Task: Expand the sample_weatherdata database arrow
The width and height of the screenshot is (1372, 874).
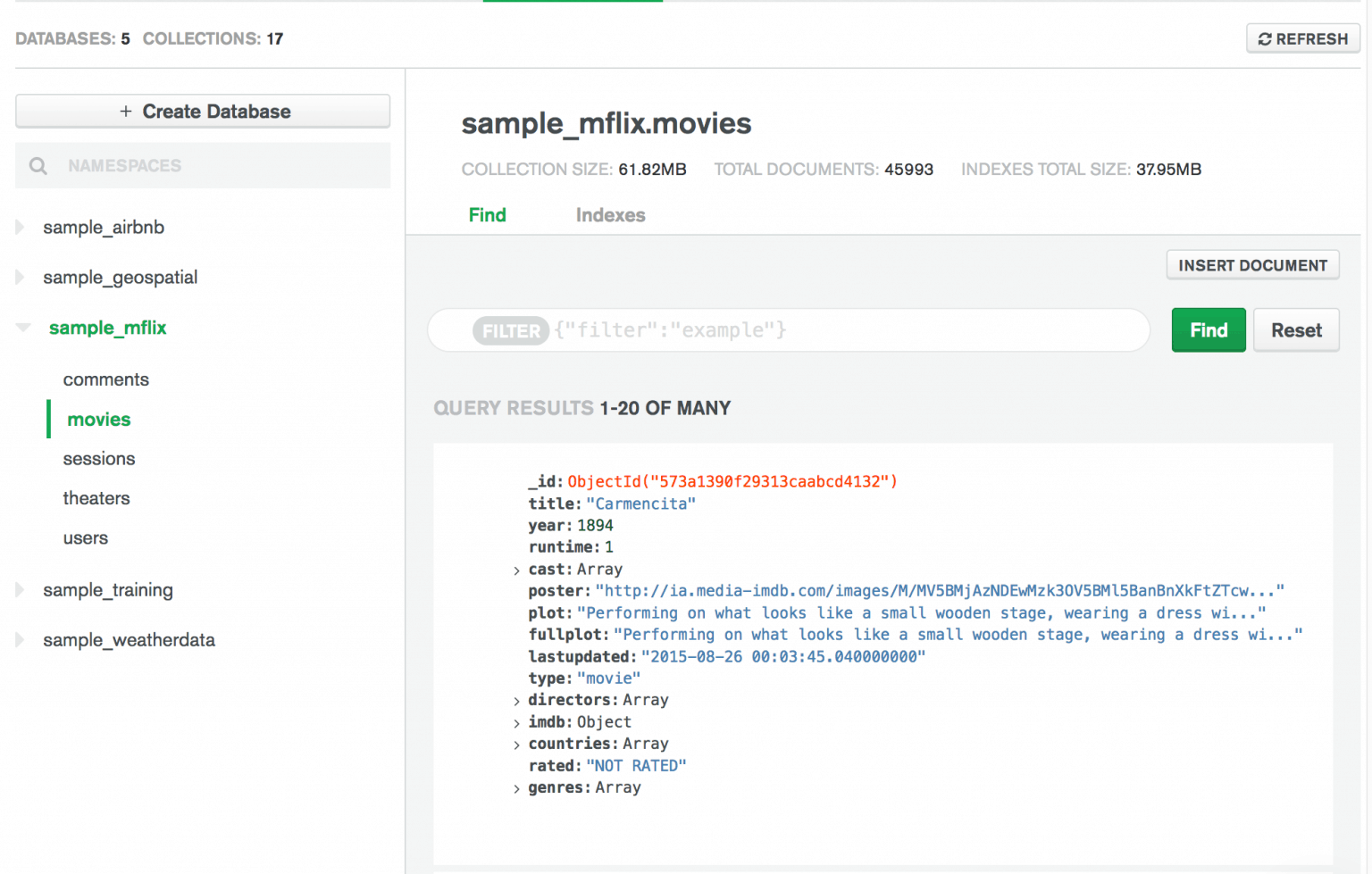Action: pos(21,640)
